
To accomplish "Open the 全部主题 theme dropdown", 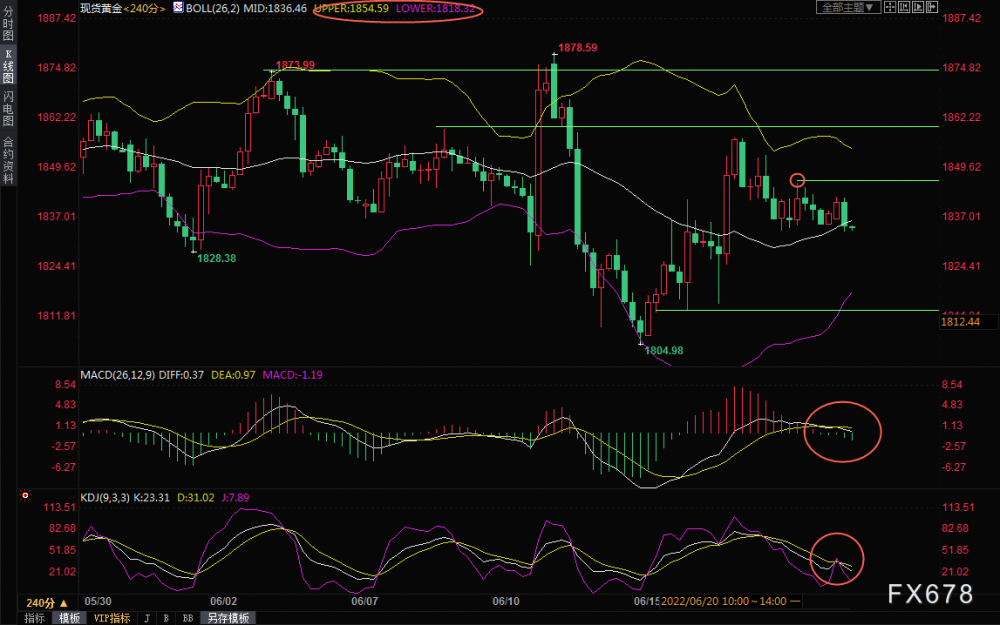I will click(x=848, y=7).
